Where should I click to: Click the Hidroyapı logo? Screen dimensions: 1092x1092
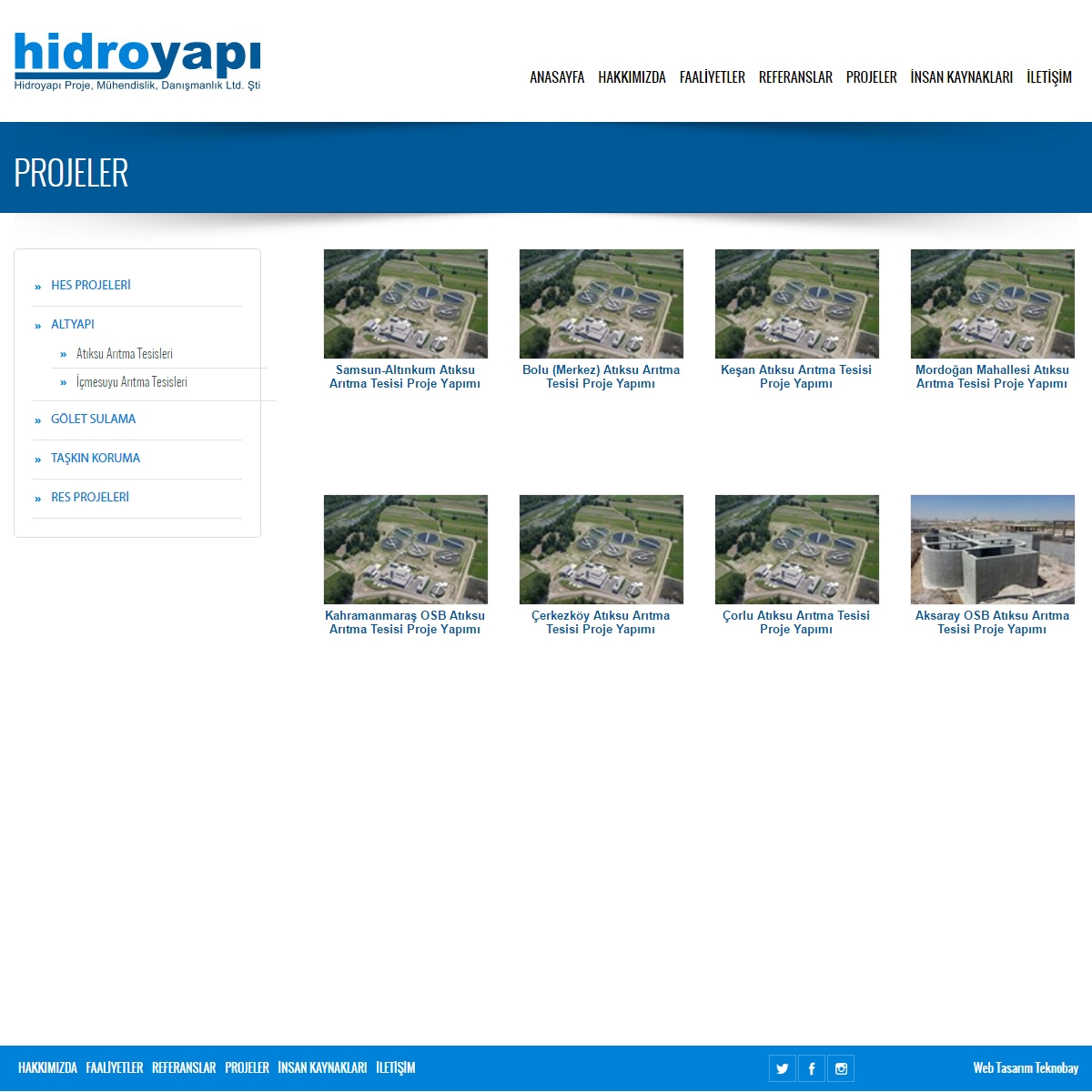pos(137,62)
